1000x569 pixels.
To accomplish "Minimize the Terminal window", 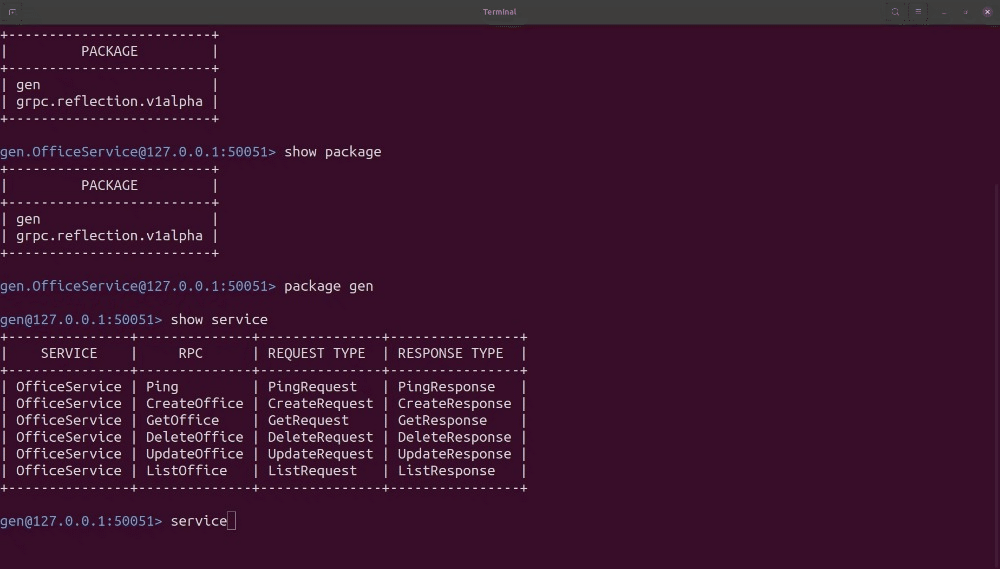I will (943, 12).
